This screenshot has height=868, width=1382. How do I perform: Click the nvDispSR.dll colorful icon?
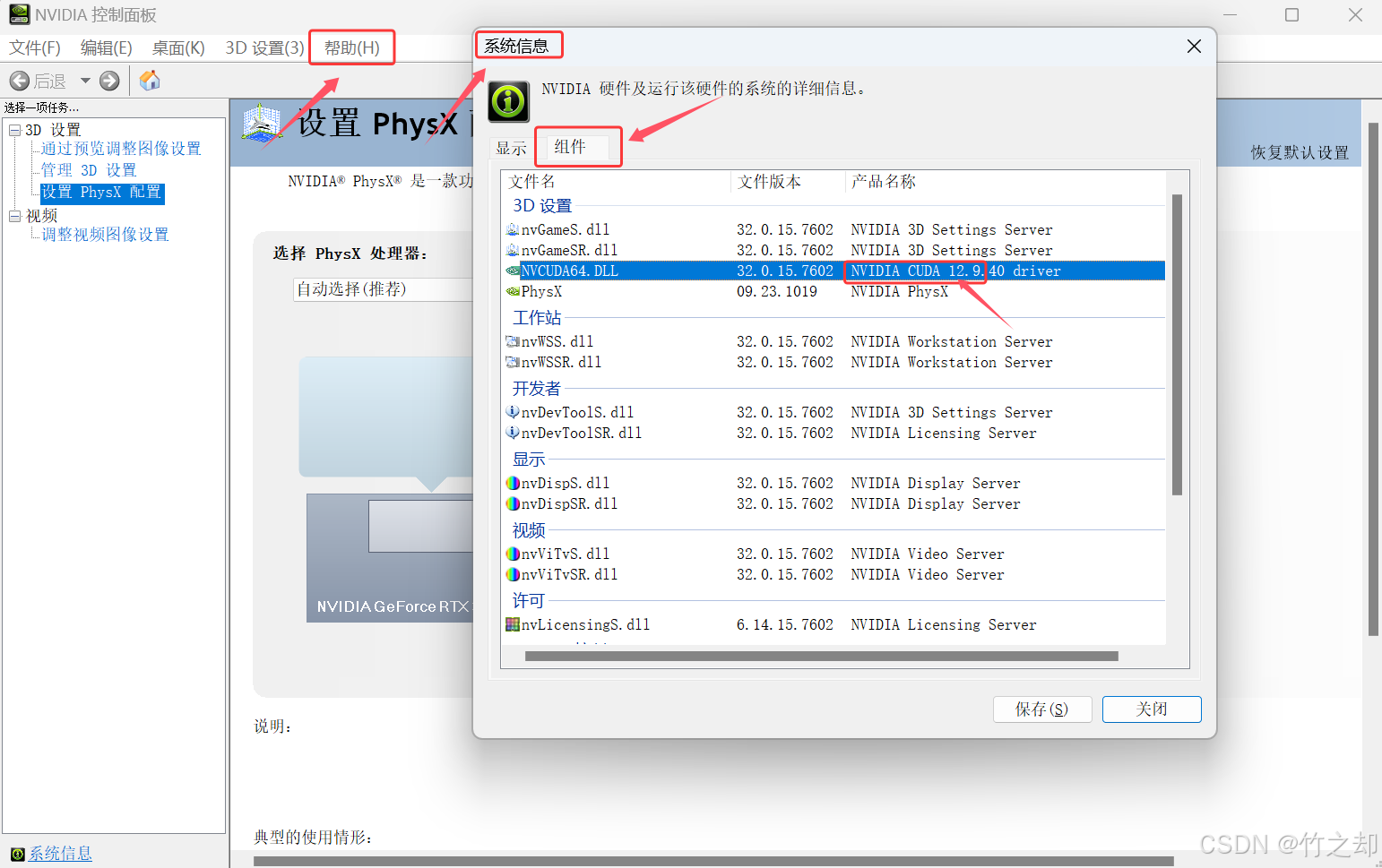click(513, 503)
